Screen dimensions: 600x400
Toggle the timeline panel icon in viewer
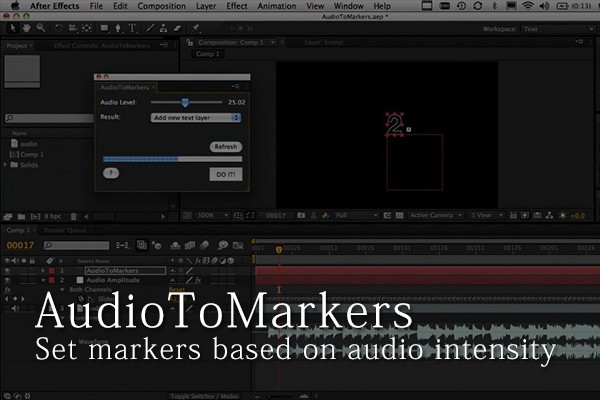[537, 216]
